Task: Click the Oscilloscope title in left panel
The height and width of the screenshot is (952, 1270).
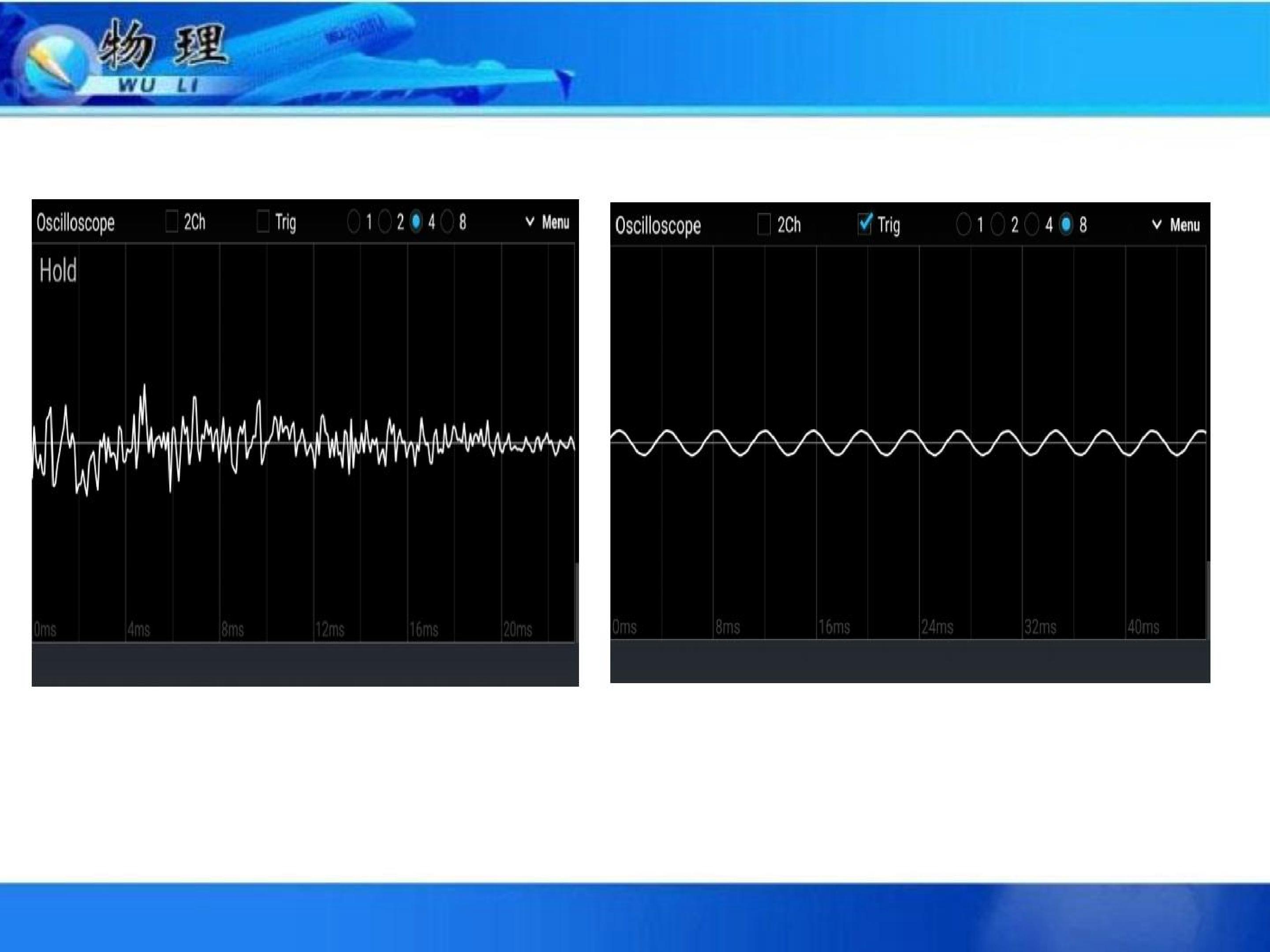Action: click(x=75, y=223)
